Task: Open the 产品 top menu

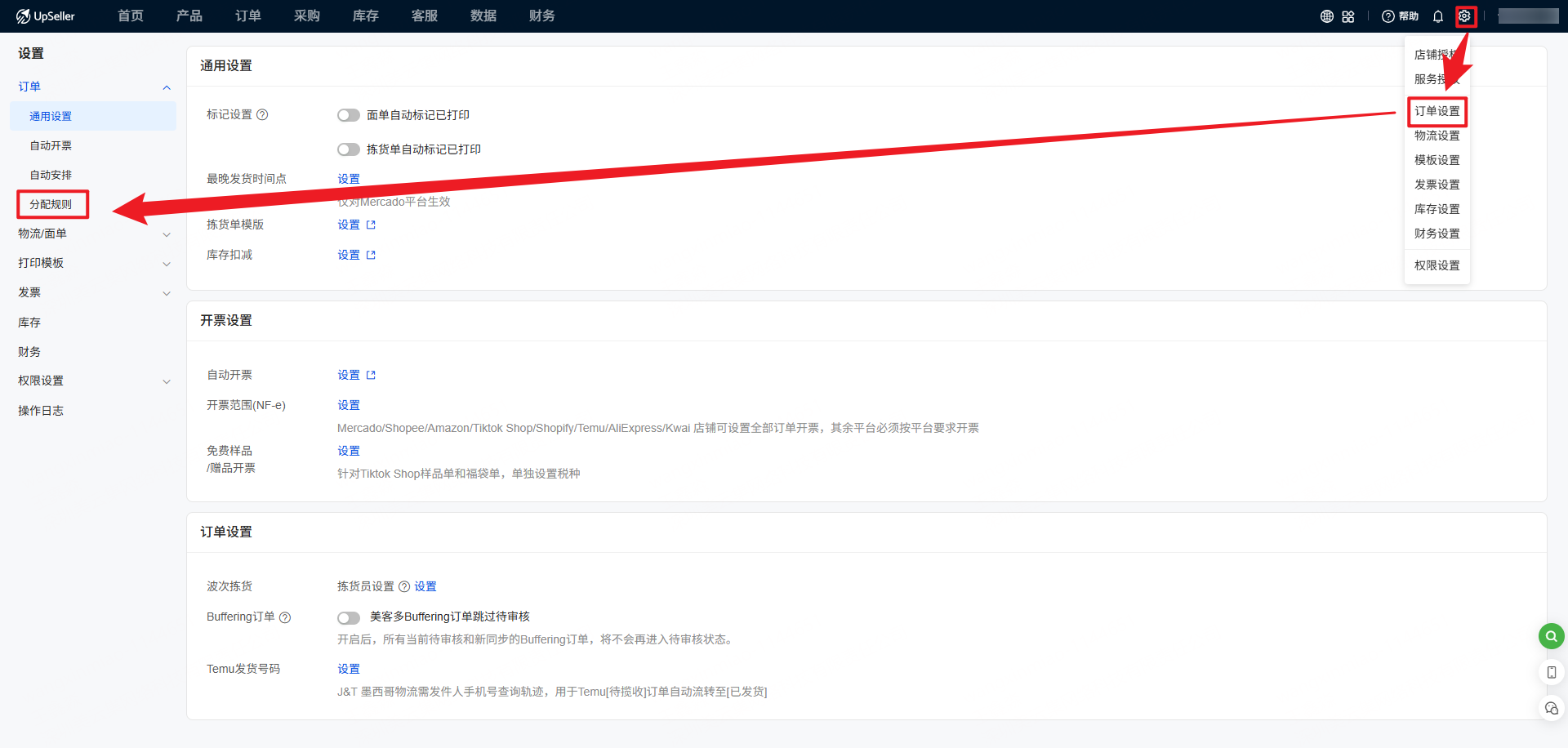Action: pyautogui.click(x=189, y=16)
